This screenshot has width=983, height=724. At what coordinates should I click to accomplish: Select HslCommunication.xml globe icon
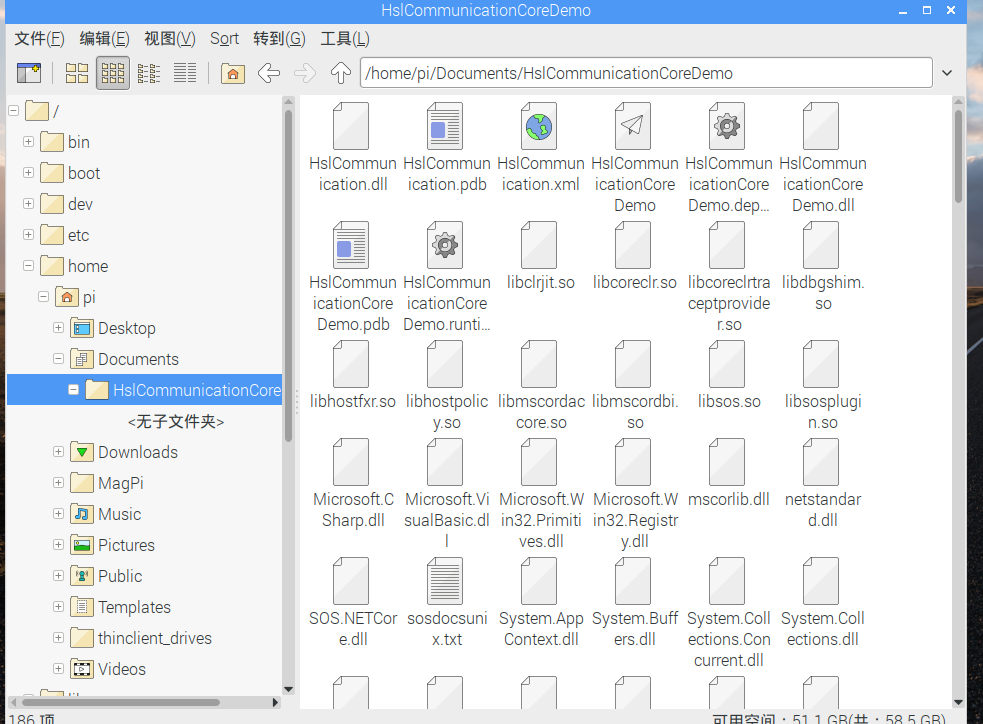coord(539,127)
